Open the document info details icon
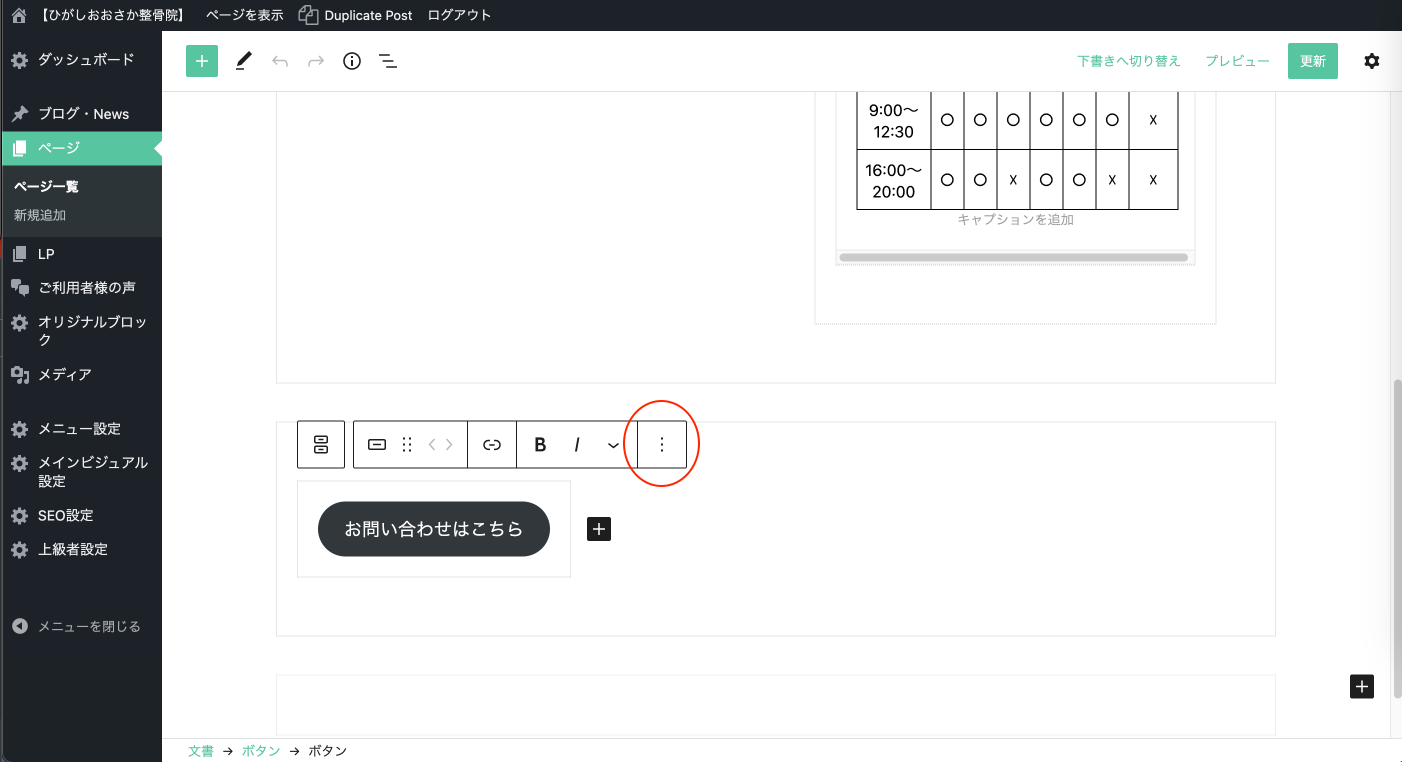 (x=352, y=61)
